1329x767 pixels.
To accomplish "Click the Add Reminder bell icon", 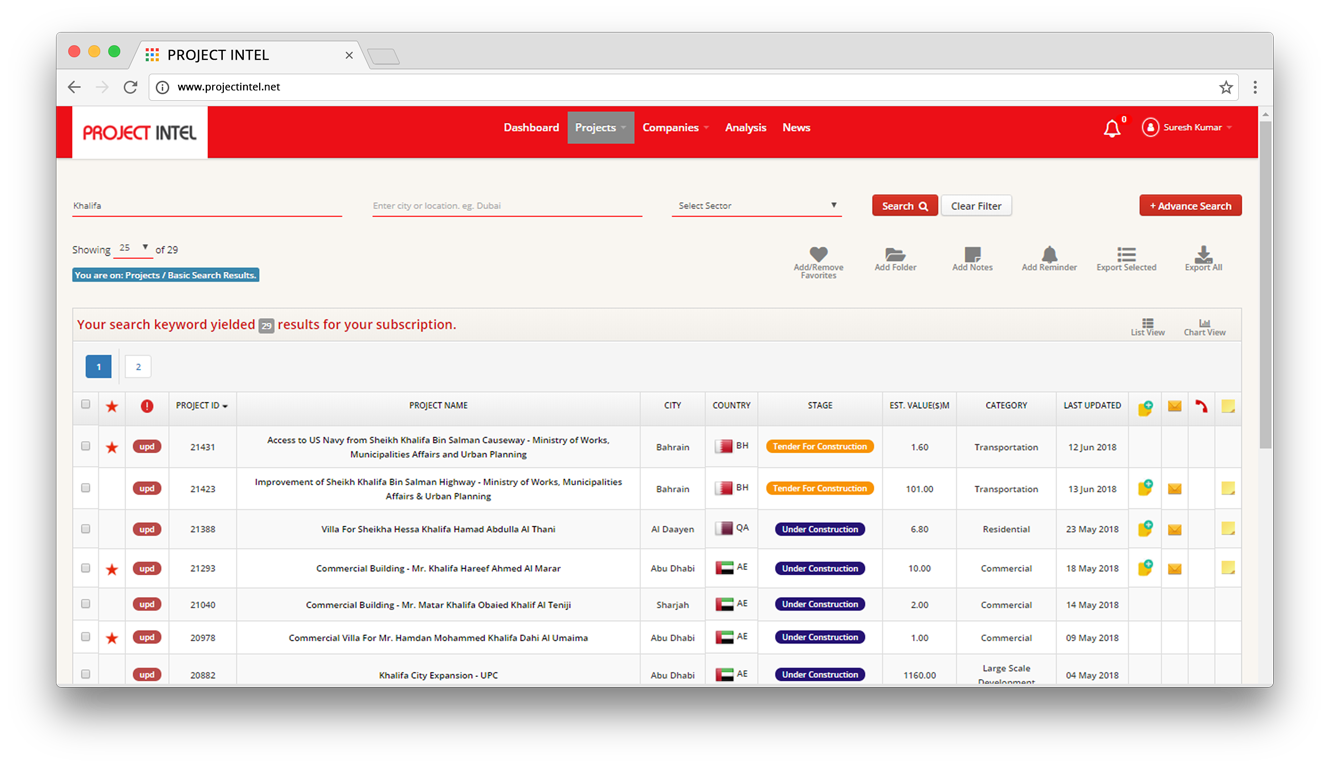I will tap(1049, 254).
